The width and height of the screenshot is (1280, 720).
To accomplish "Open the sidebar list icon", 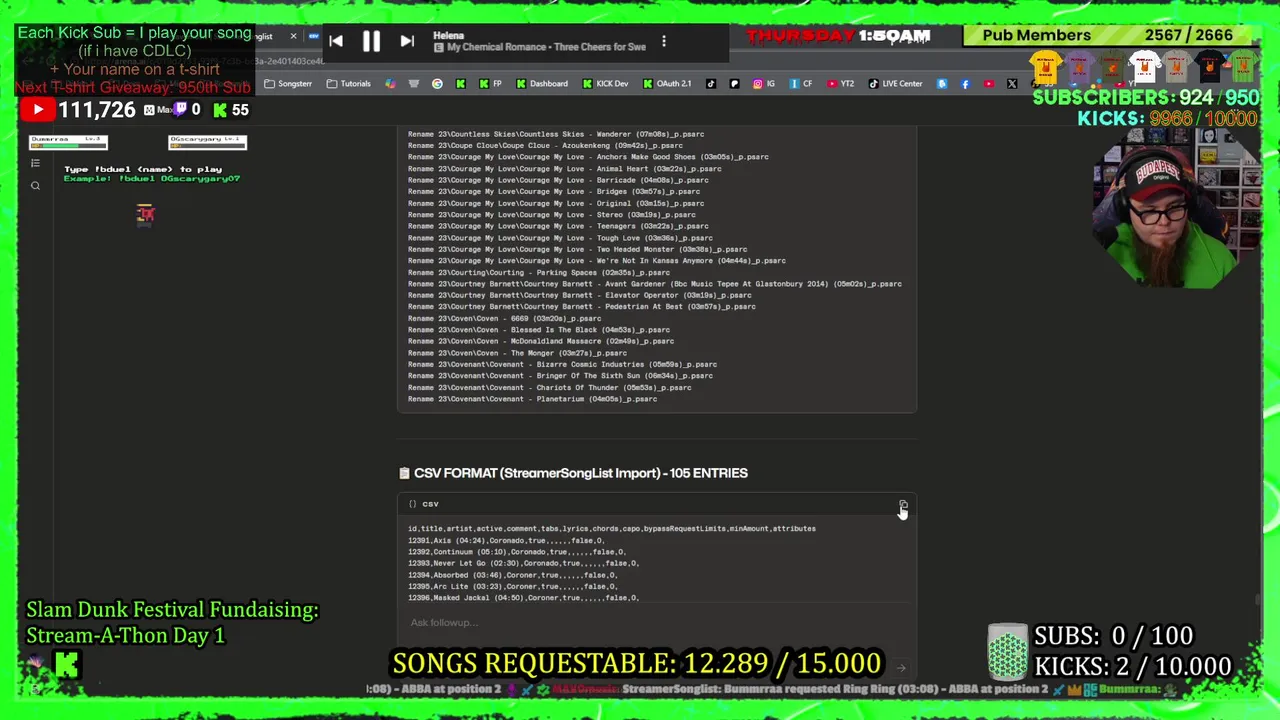I will [x=35, y=163].
